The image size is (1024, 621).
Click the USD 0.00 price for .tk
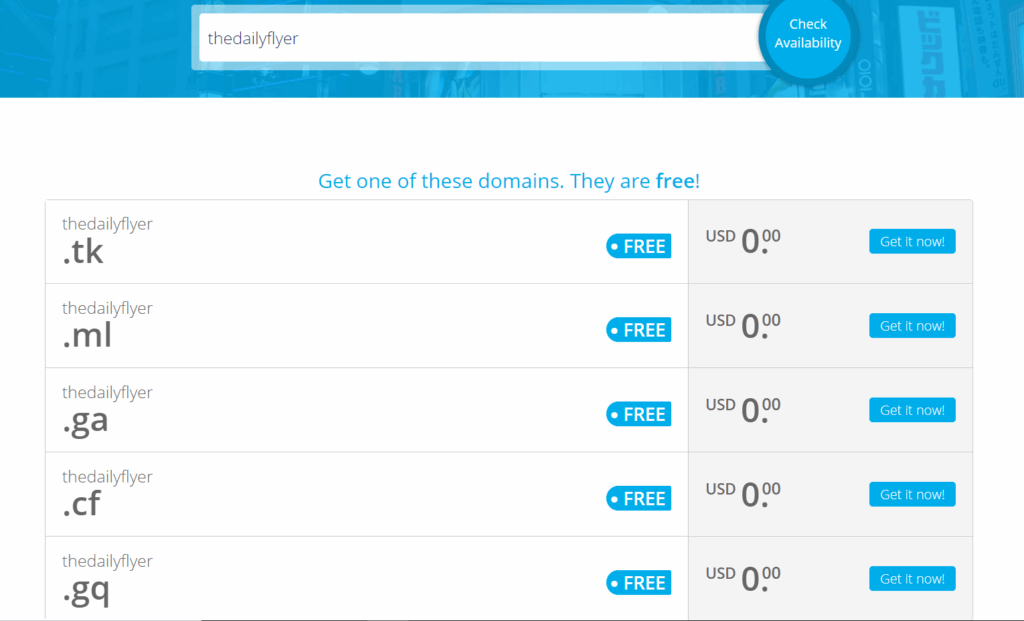[x=743, y=241]
